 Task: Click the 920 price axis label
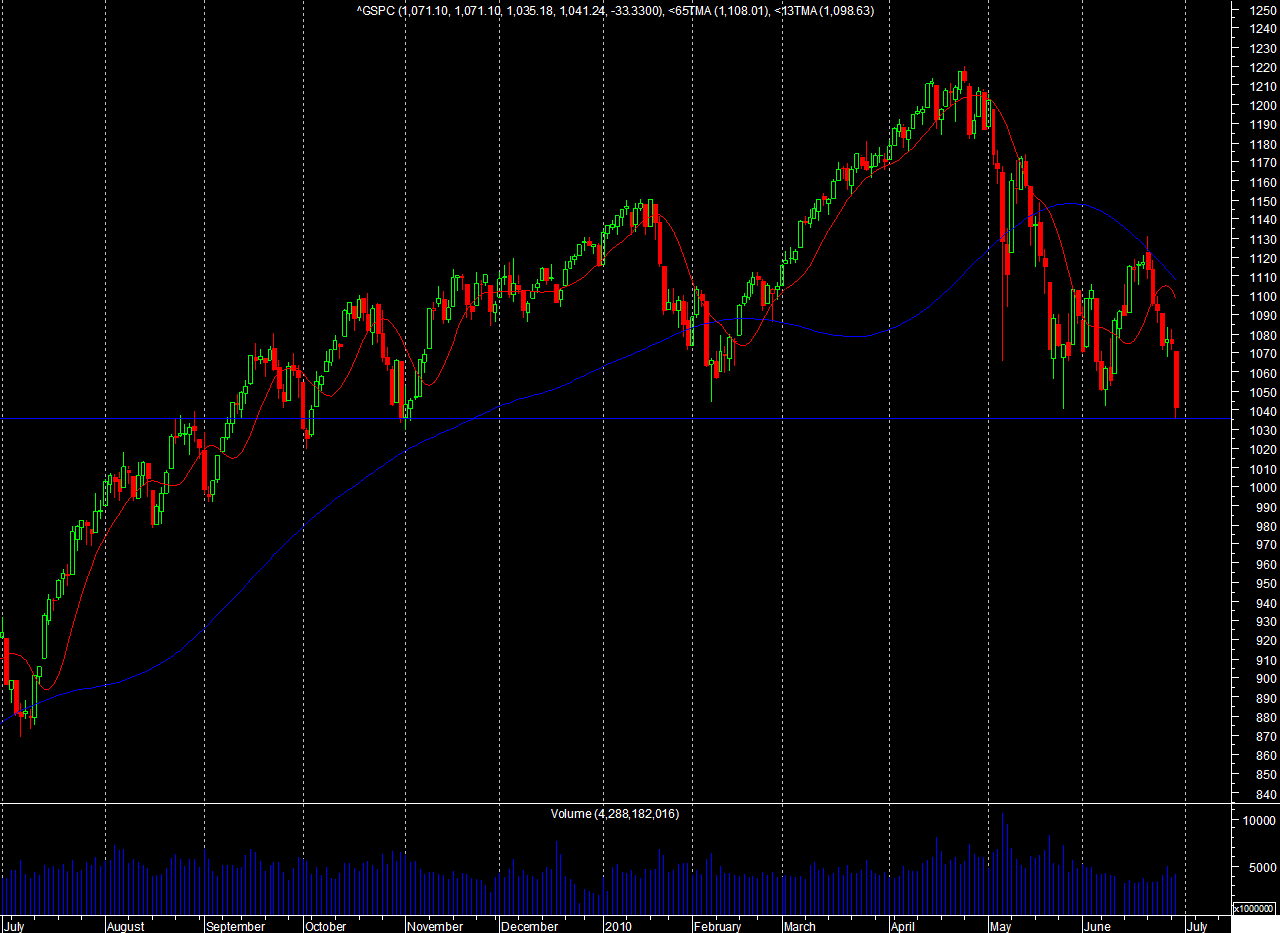[1265, 641]
